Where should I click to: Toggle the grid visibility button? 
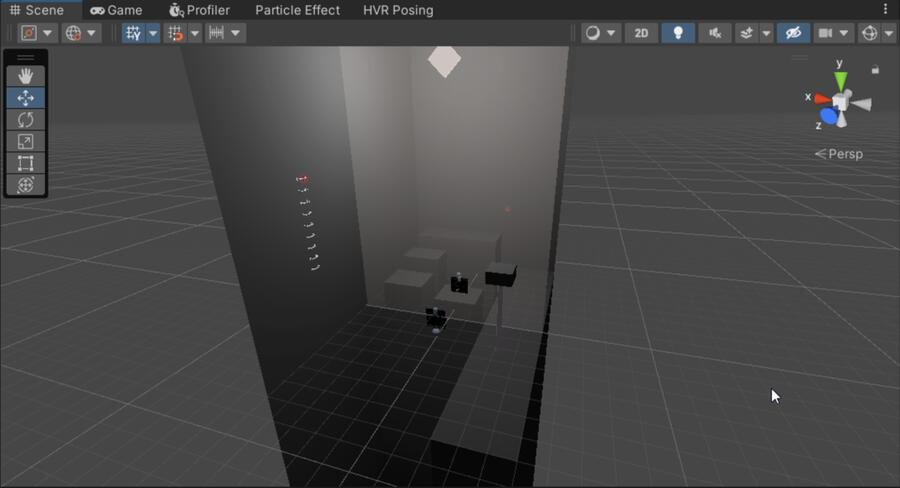tap(133, 33)
